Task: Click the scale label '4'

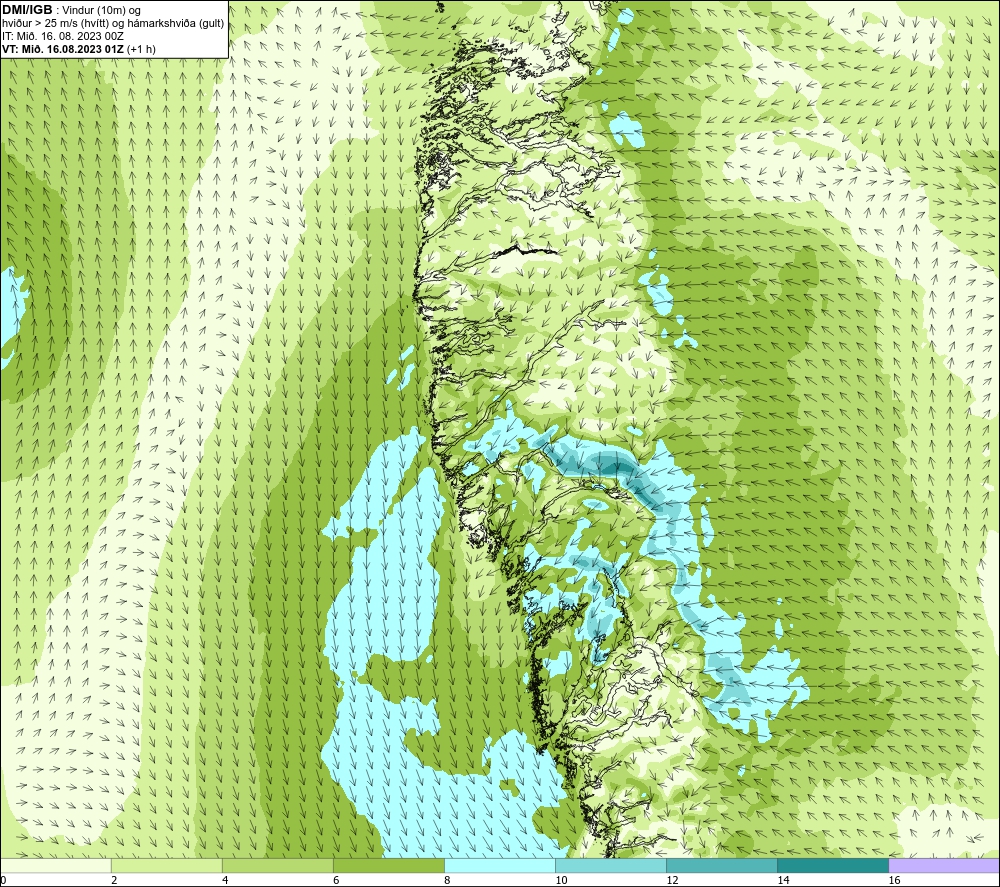Action: (225, 880)
